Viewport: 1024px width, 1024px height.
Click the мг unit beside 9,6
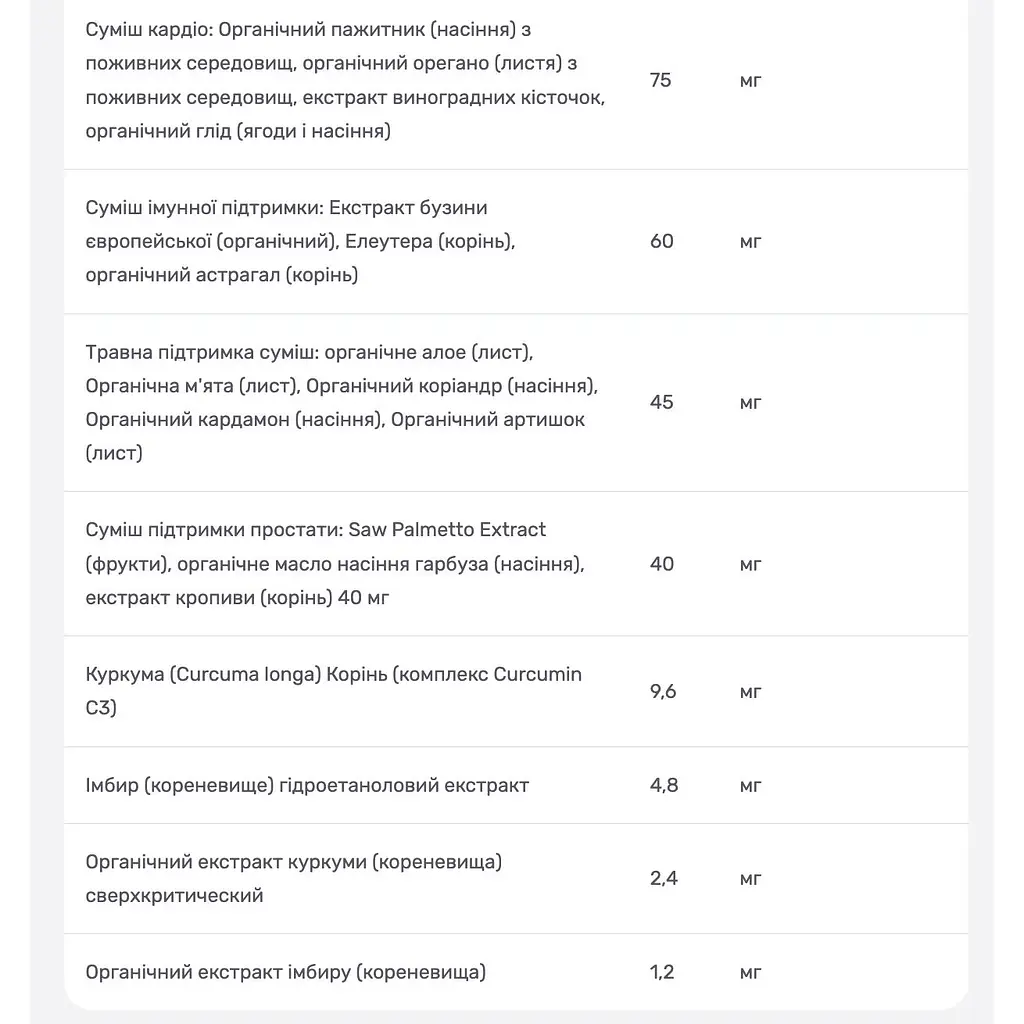click(x=750, y=692)
